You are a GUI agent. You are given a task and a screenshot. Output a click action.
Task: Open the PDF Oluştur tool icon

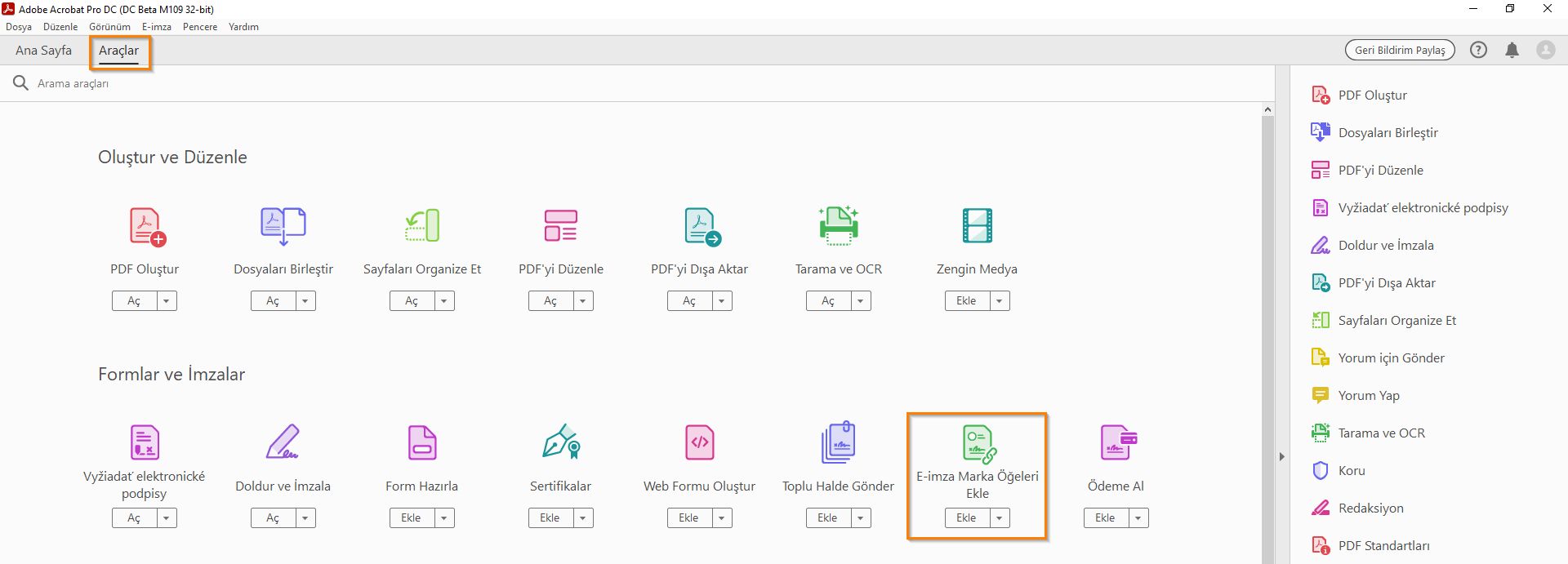tap(147, 226)
